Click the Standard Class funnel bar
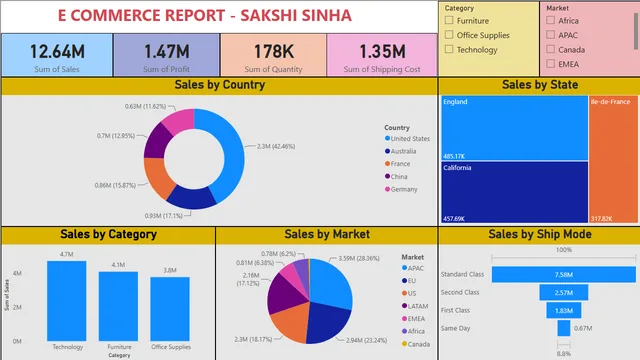This screenshot has height=360, width=640. pos(564,274)
